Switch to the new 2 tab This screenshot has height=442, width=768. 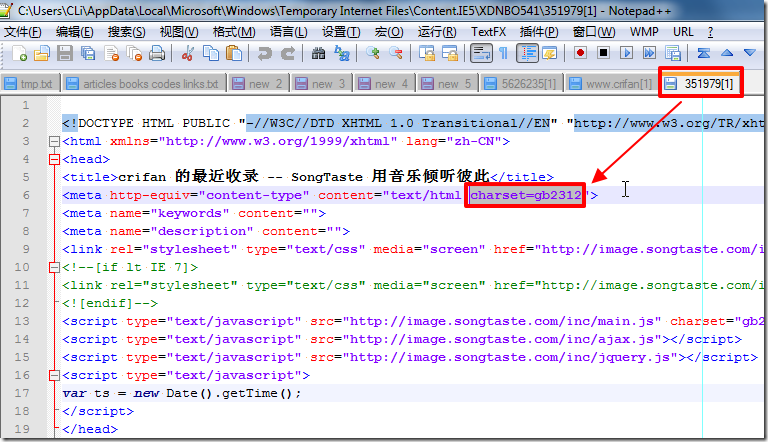click(258, 84)
